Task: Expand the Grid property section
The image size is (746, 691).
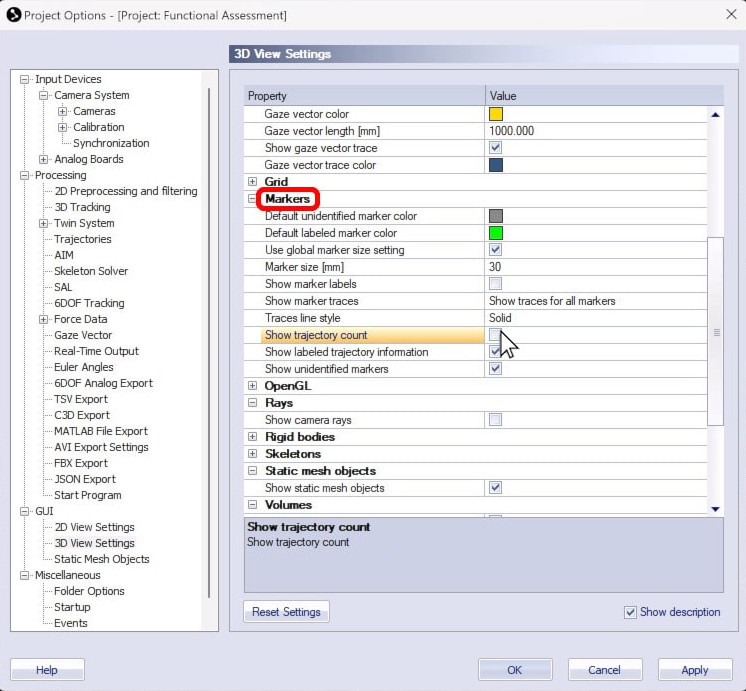Action: [252, 182]
